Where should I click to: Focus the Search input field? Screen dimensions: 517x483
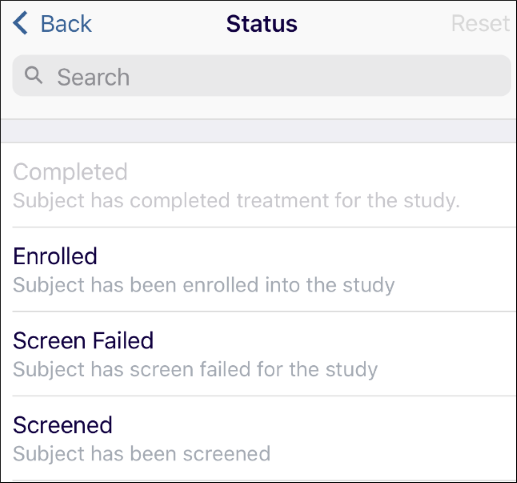262,76
